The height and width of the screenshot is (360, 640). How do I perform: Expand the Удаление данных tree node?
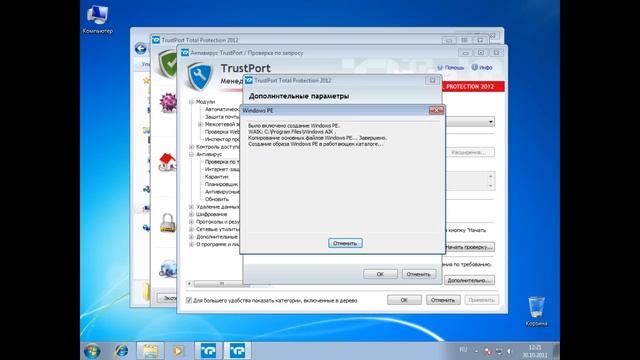pyautogui.click(x=191, y=207)
